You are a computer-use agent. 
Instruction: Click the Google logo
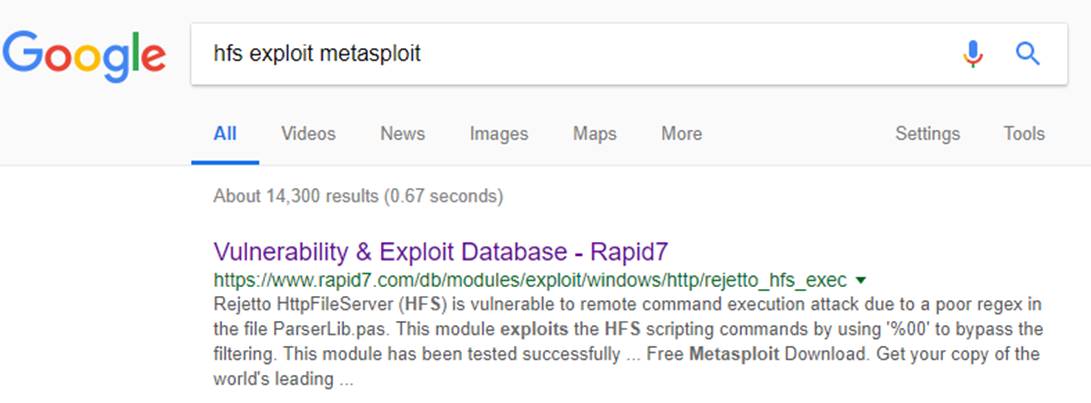(x=84, y=55)
